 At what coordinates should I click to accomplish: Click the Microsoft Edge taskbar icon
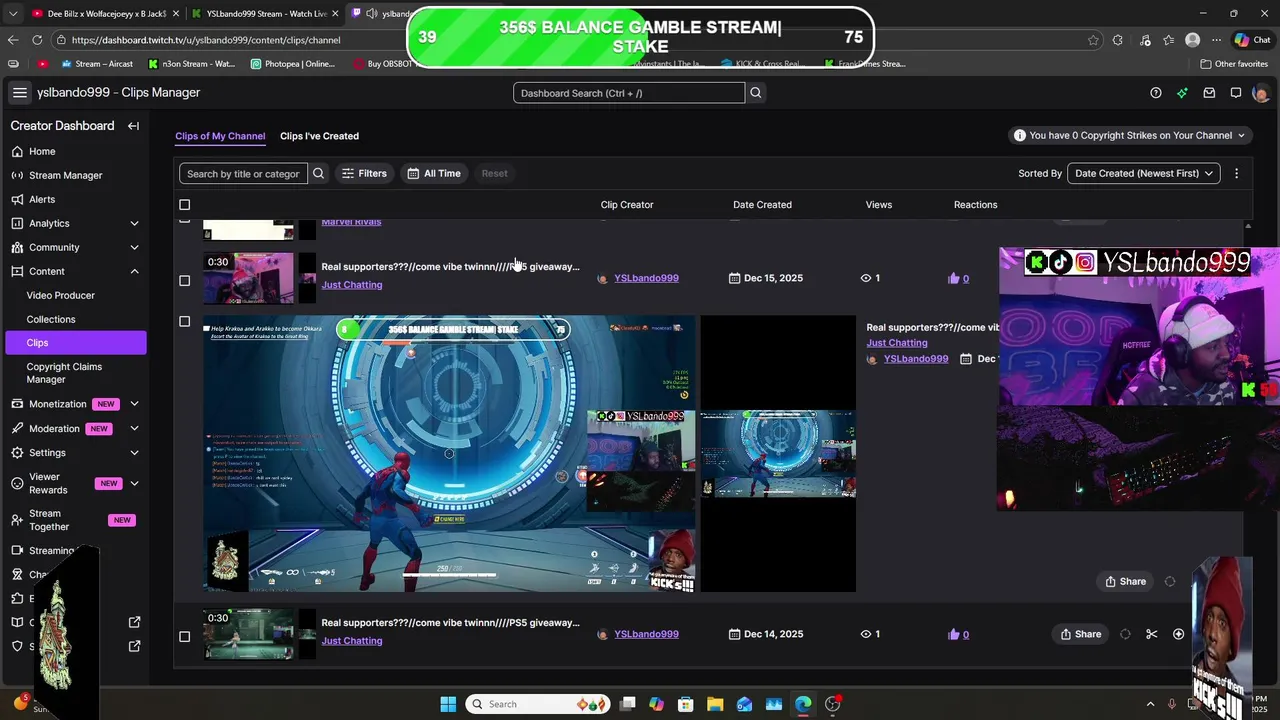coord(803,704)
